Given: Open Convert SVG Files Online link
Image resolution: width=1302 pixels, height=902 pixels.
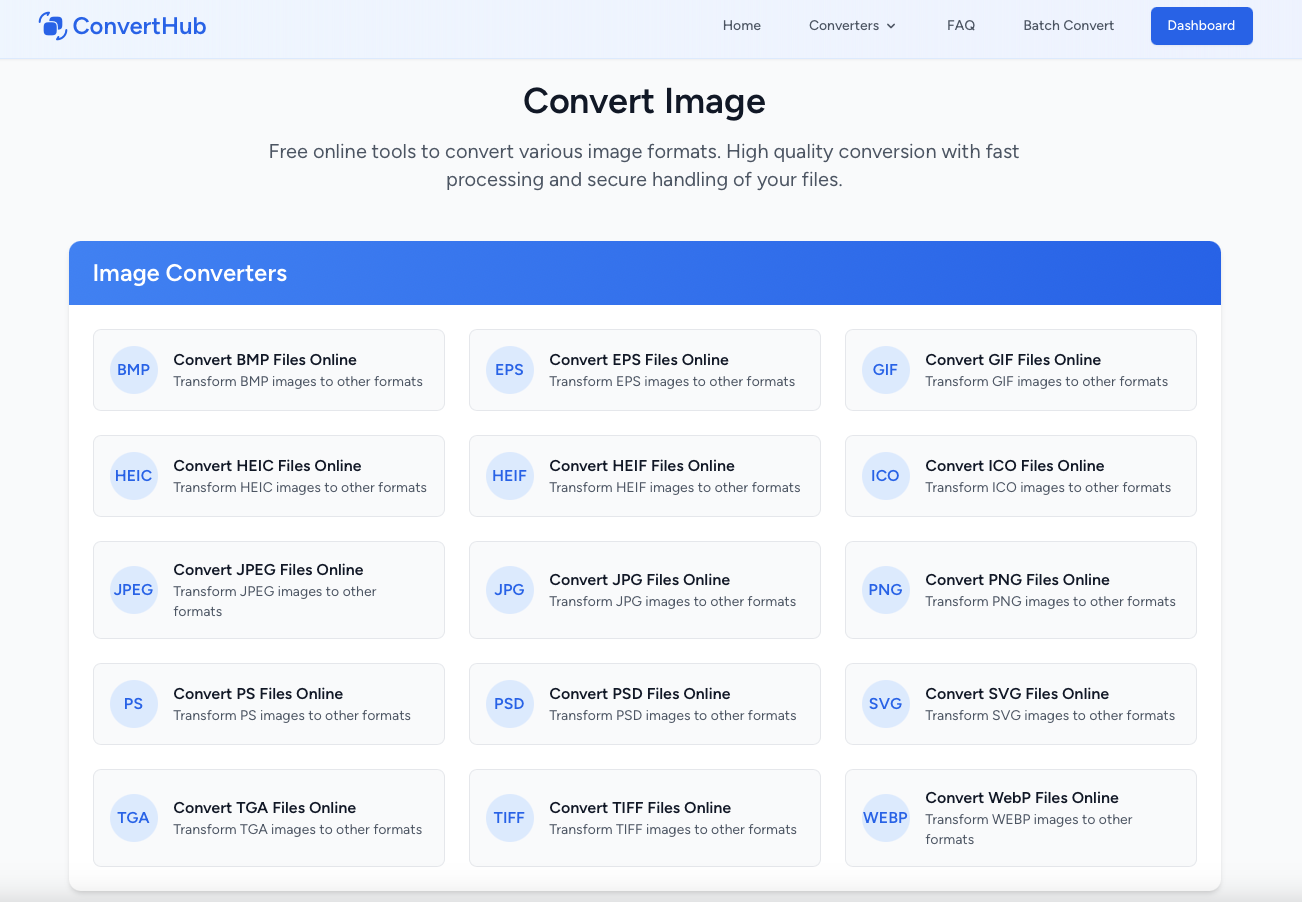Looking at the screenshot, I should (1017, 694).
